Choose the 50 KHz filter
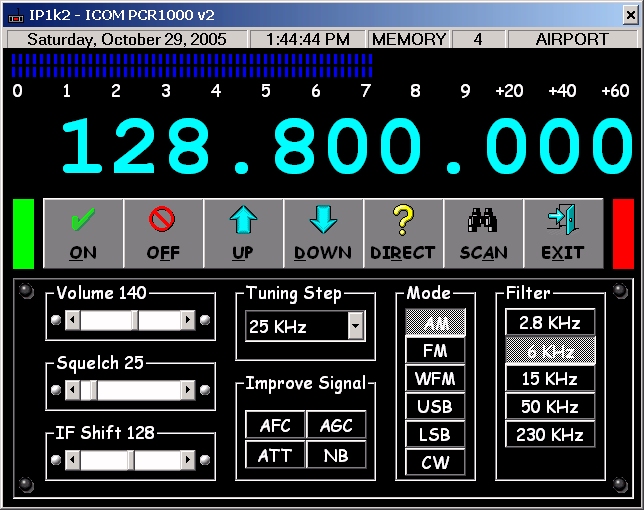The width and height of the screenshot is (644, 510). coord(550,406)
